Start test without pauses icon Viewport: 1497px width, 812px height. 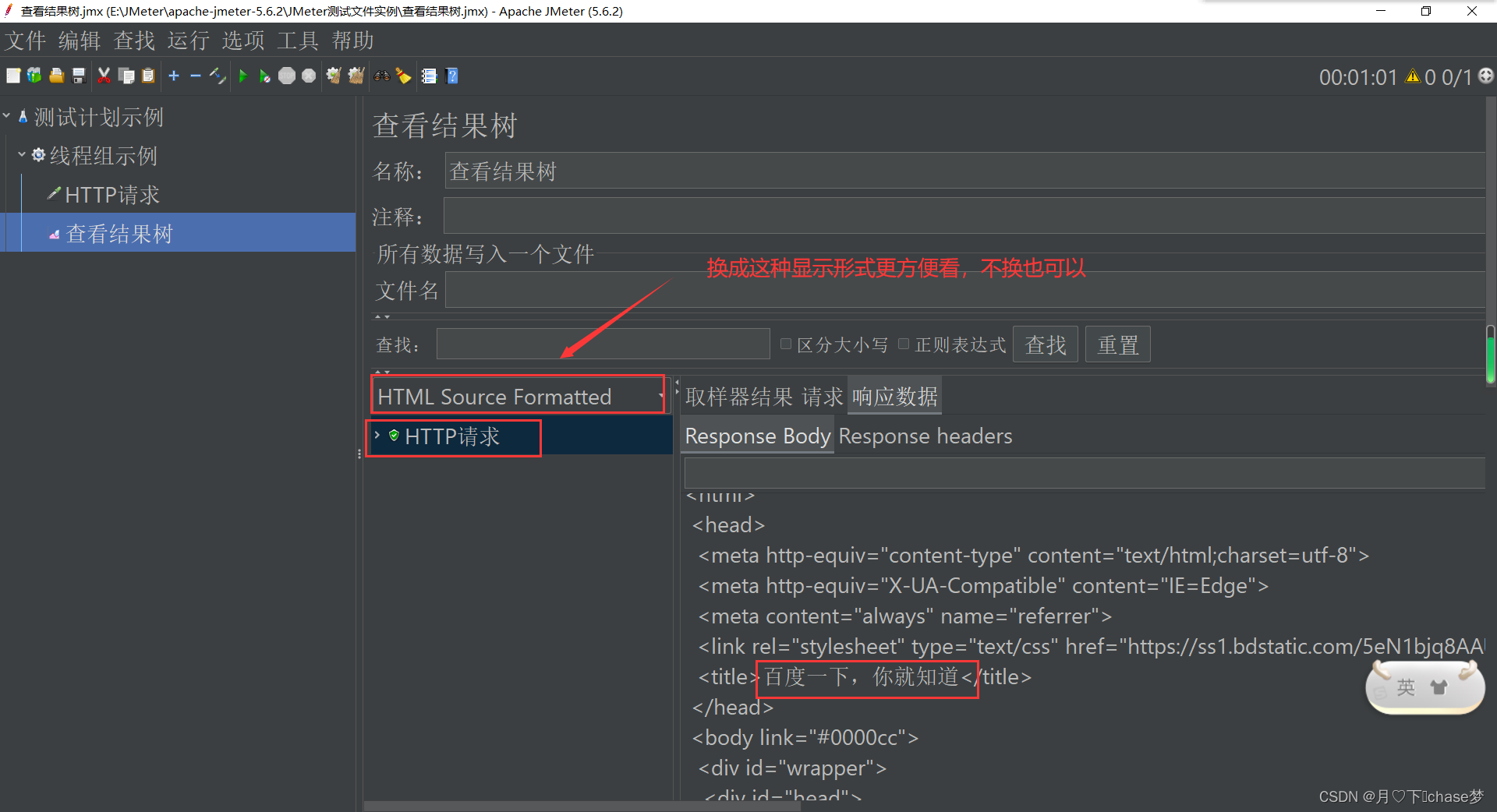[265, 76]
